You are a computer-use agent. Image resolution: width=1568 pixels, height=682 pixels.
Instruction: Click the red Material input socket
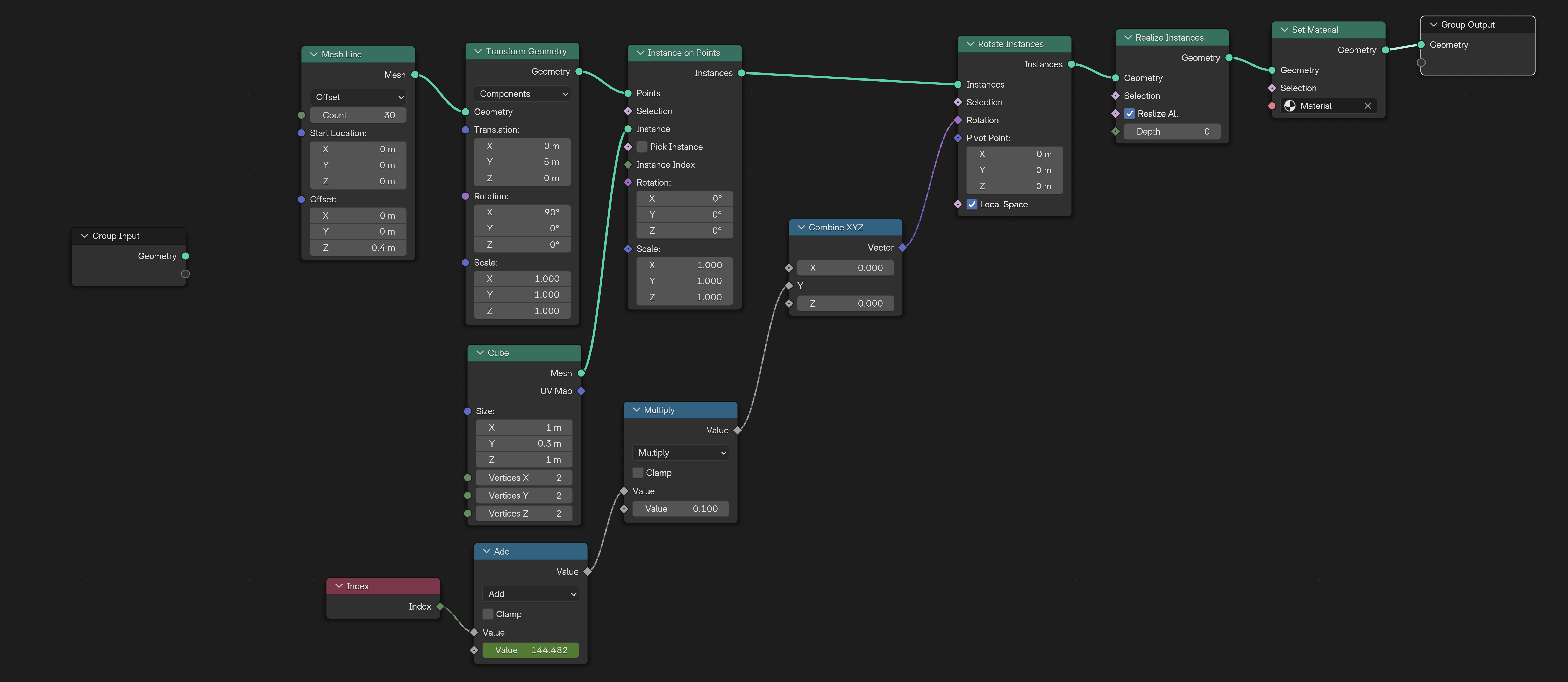pyautogui.click(x=1272, y=106)
